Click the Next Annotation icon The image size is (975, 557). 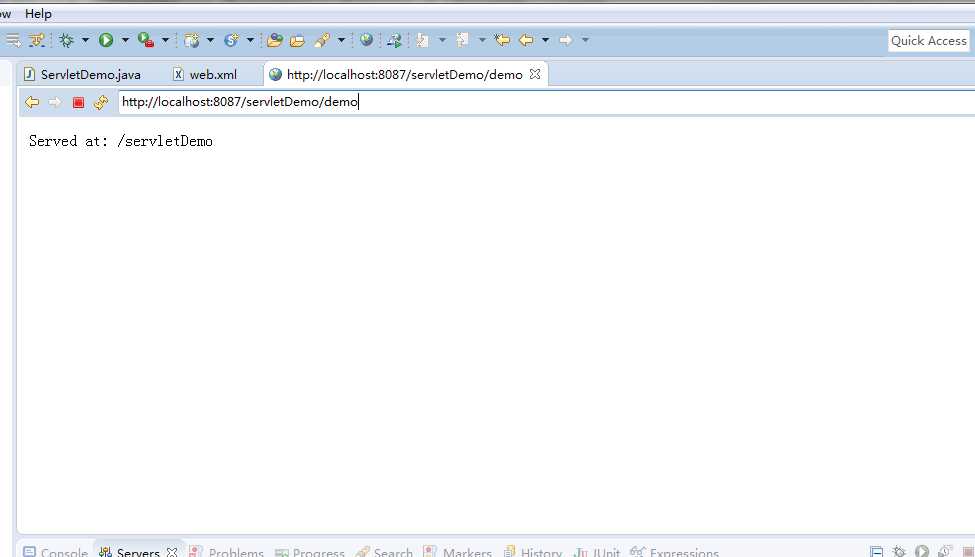click(x=423, y=40)
